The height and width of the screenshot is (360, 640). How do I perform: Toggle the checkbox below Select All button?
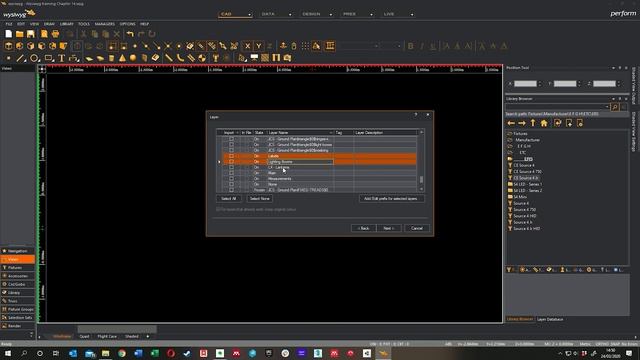[x=218, y=209]
